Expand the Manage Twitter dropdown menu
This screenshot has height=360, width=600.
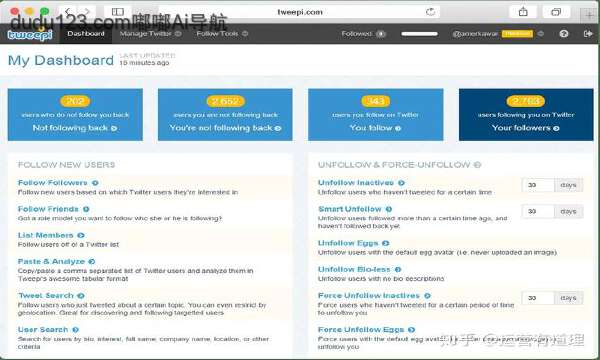coord(150,34)
